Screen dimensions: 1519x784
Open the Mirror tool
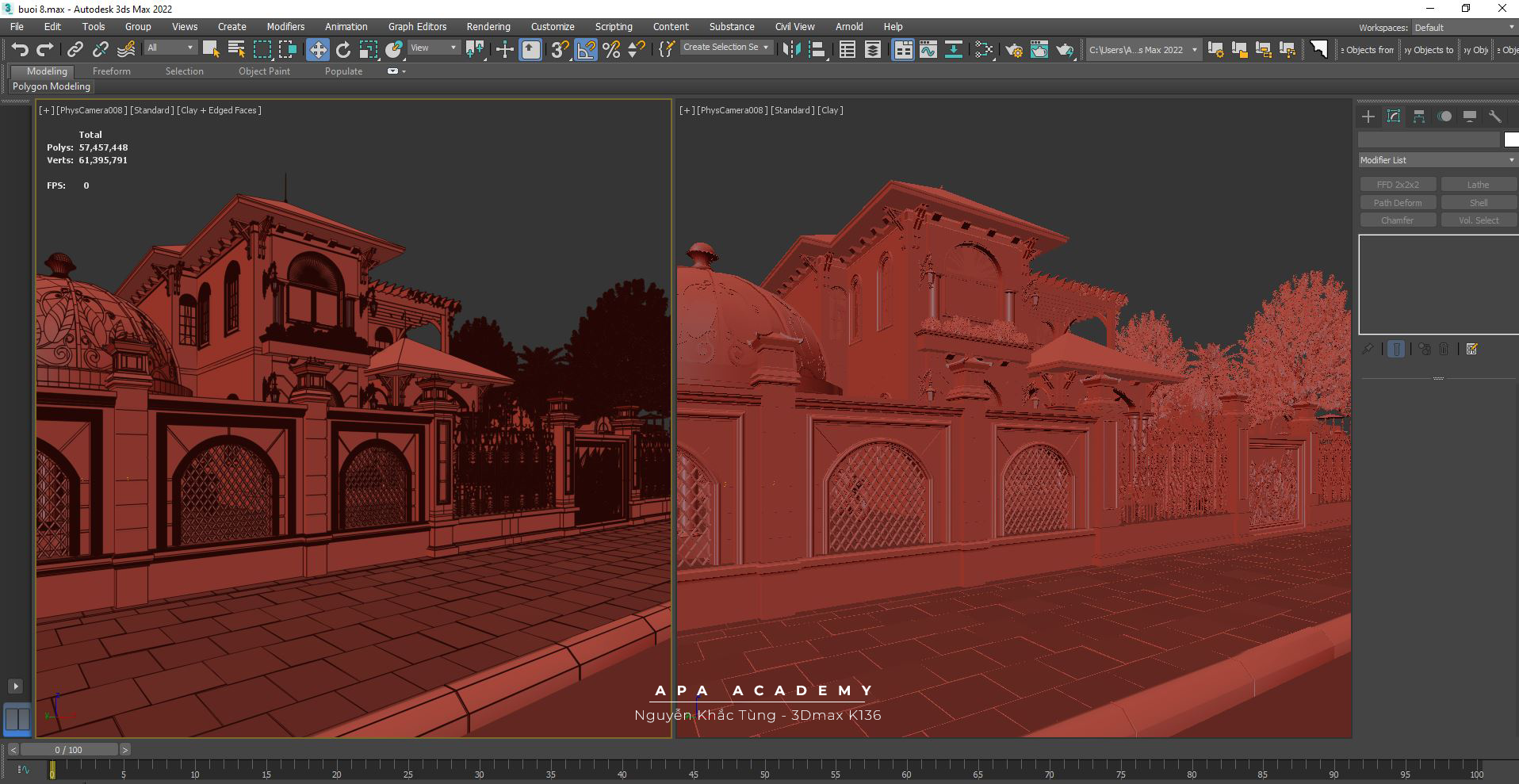tap(790, 50)
